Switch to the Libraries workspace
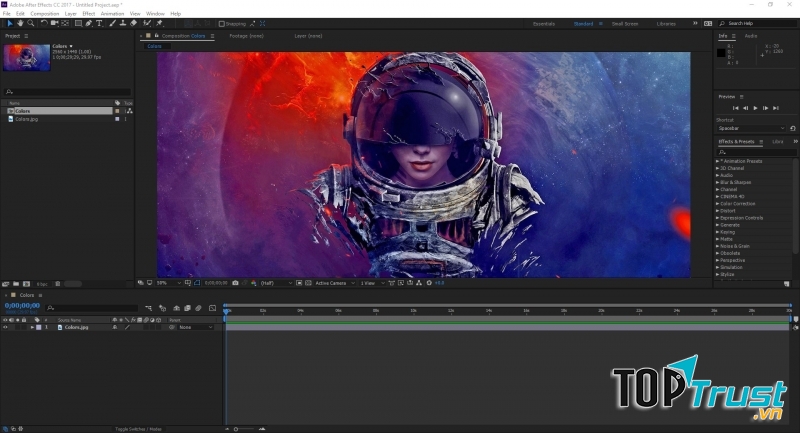This screenshot has height=433, width=800. [x=666, y=24]
